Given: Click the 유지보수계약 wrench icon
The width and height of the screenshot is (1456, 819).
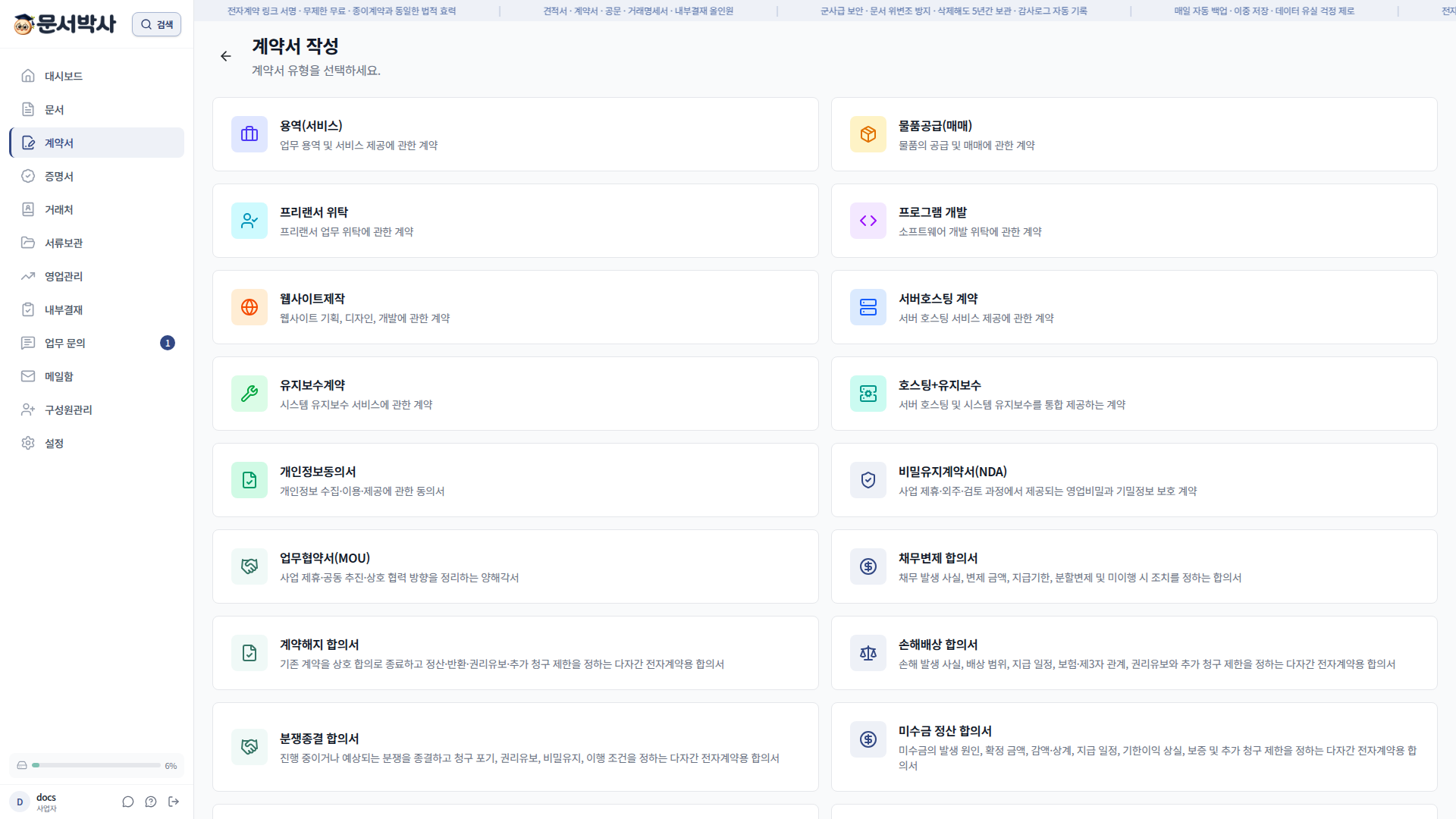Looking at the screenshot, I should (249, 394).
